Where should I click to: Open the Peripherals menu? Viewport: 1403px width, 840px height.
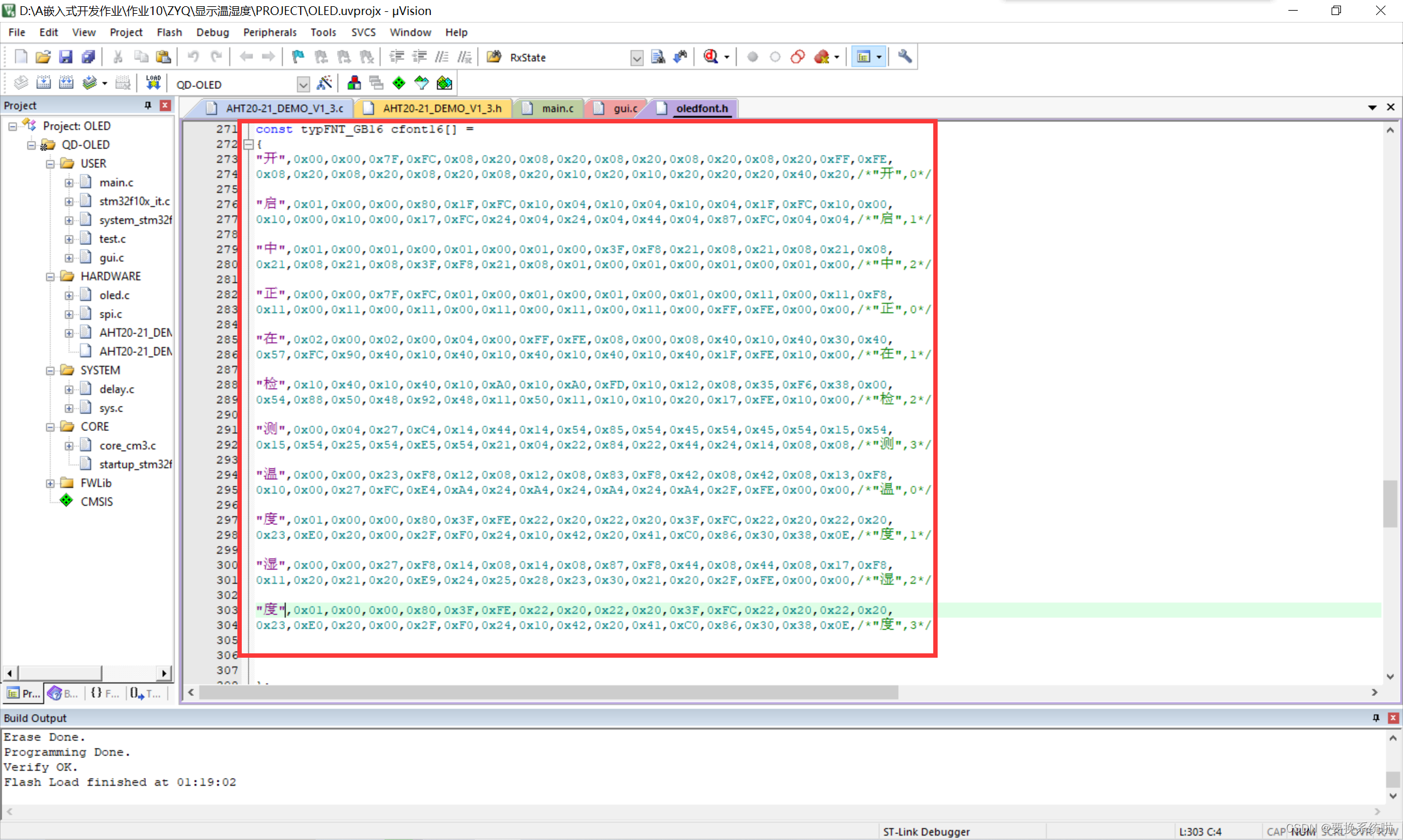(x=269, y=32)
